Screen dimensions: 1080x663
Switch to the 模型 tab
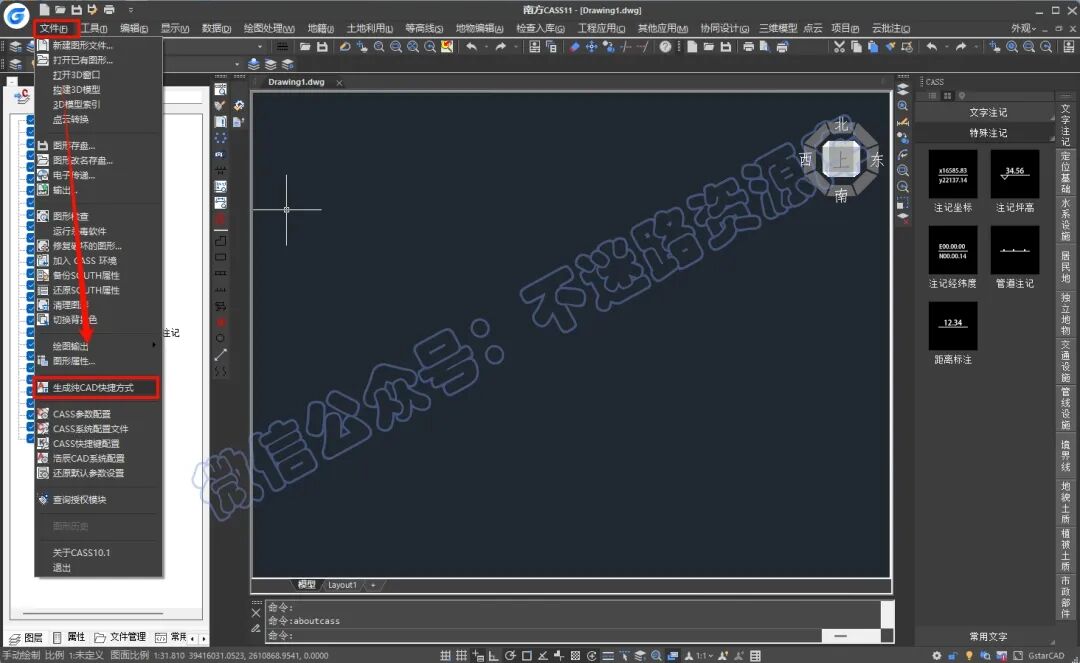coord(307,585)
